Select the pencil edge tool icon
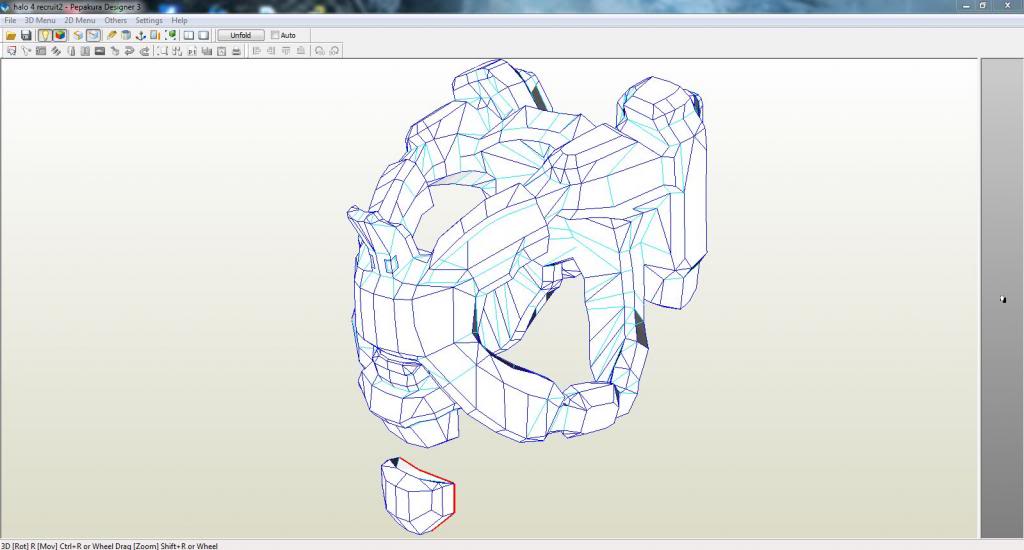The height and width of the screenshot is (550, 1024). [112, 35]
